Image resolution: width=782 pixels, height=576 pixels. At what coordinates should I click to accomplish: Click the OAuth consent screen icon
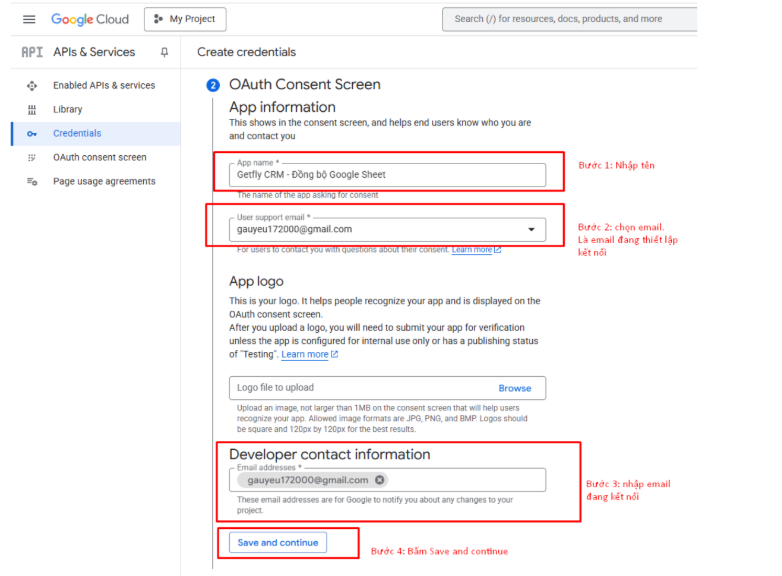tap(32, 158)
